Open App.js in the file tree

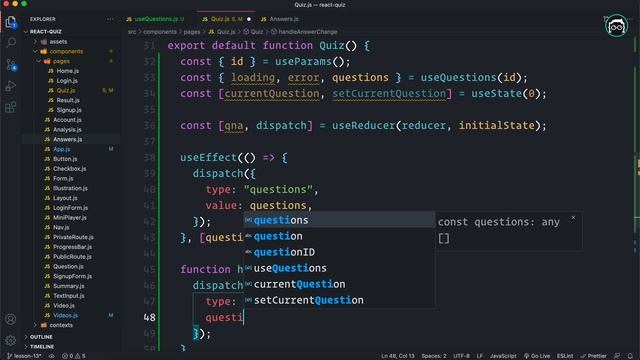(x=62, y=149)
